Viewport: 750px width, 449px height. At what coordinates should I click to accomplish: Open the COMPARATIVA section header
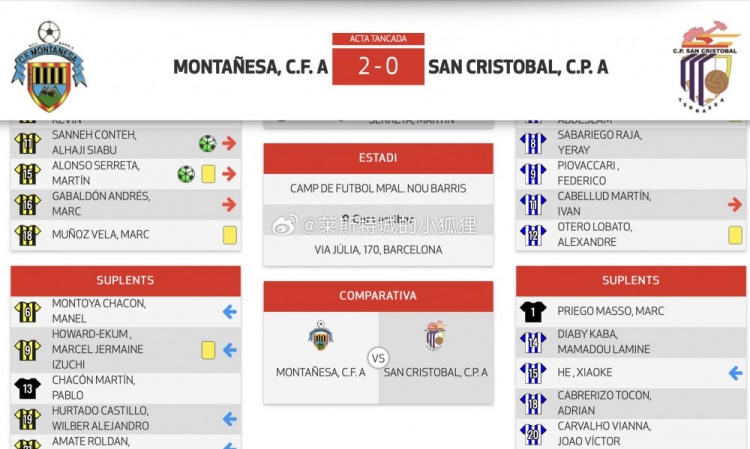point(378,296)
